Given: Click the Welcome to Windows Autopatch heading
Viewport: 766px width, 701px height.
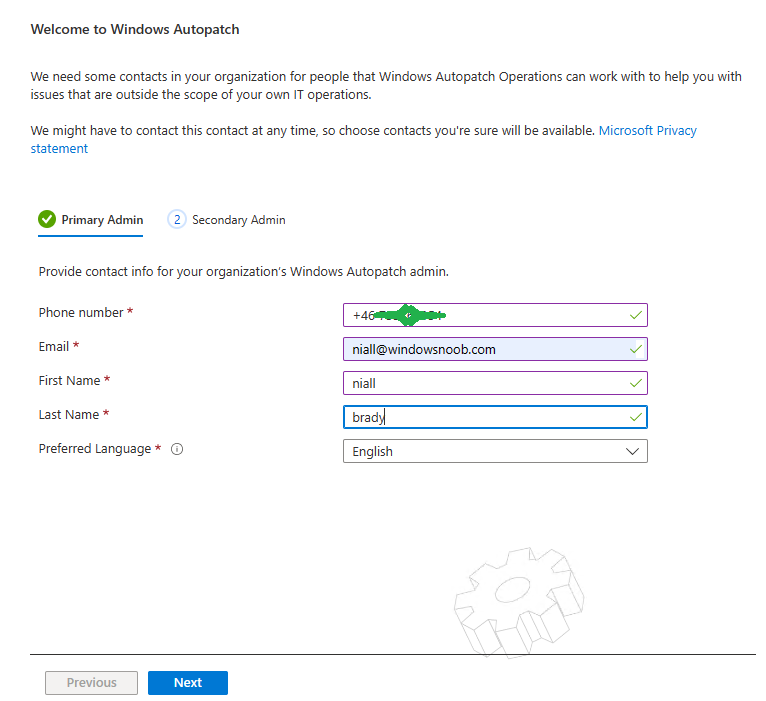Looking at the screenshot, I should click(135, 29).
